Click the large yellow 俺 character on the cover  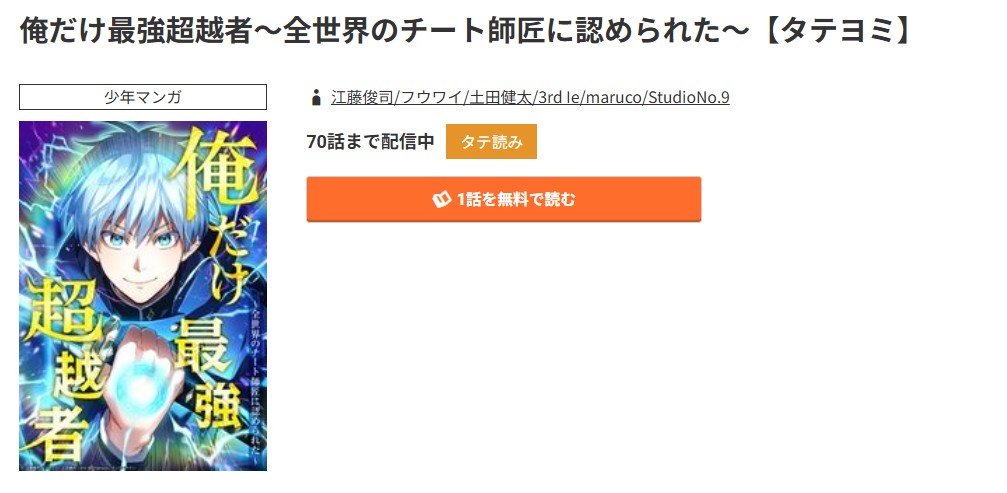tap(213, 175)
